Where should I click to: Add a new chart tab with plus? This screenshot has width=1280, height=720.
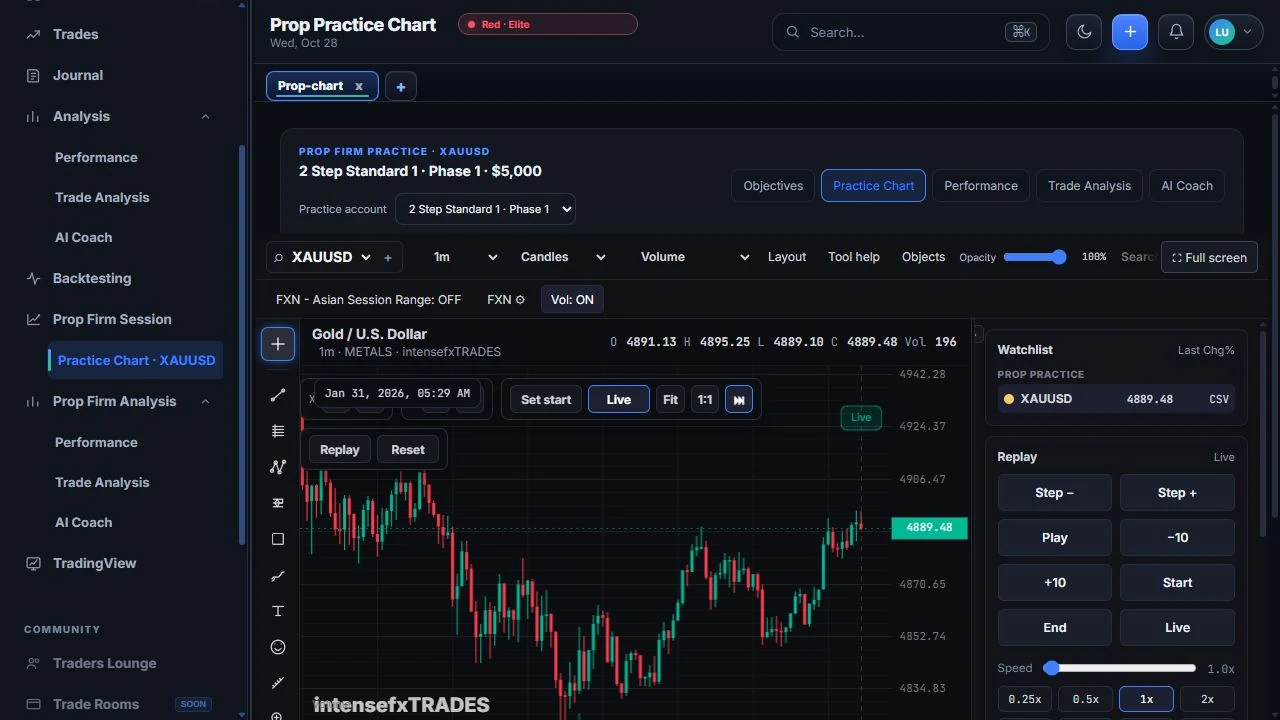400,86
